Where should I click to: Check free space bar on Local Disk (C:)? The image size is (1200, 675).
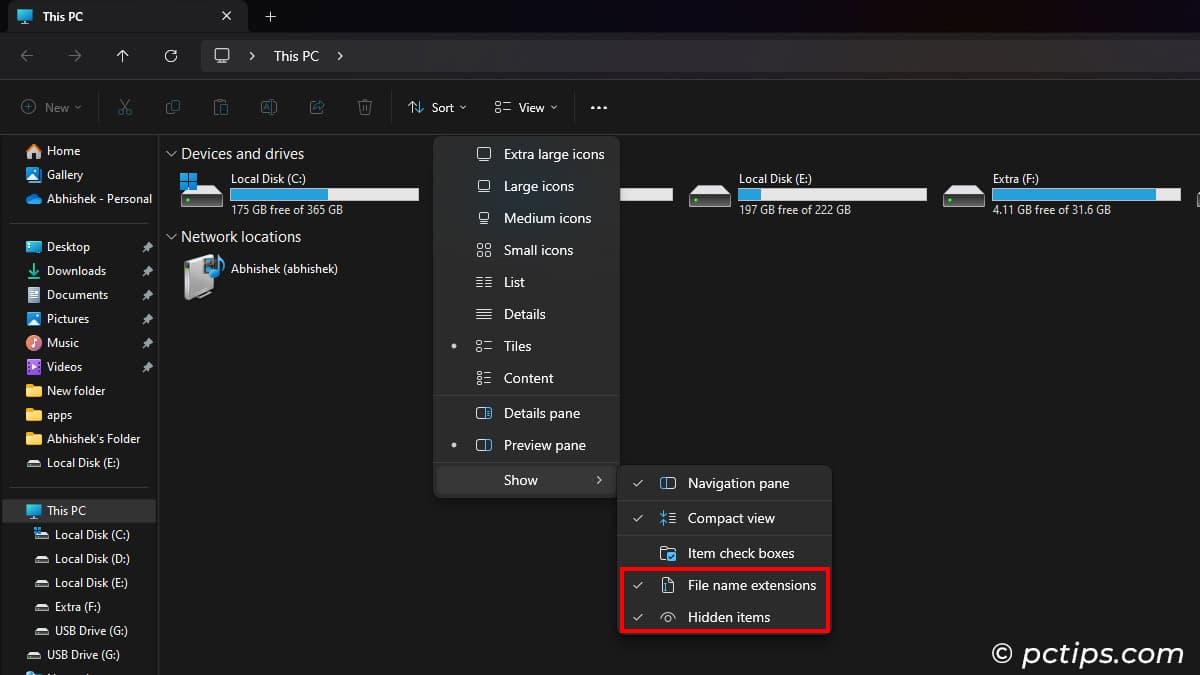[x=324, y=194]
